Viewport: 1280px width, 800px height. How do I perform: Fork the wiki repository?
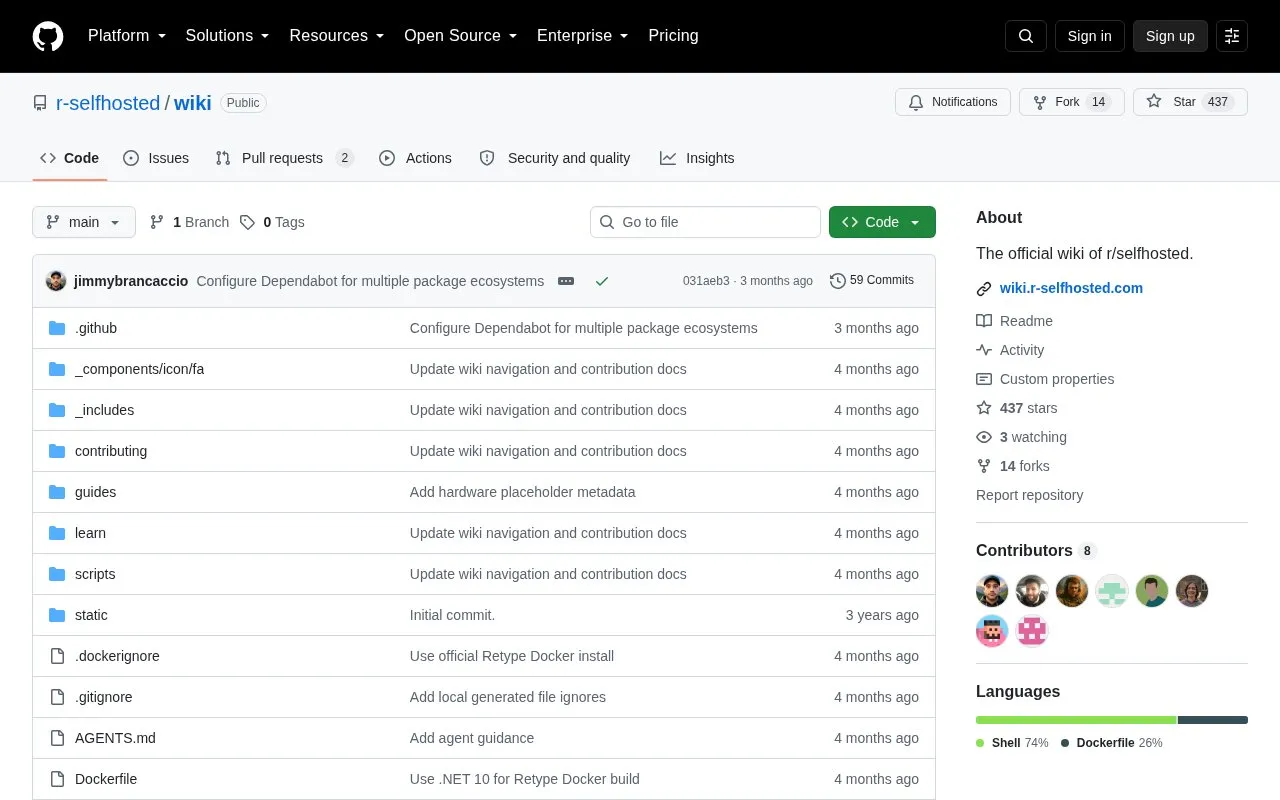tap(1072, 102)
